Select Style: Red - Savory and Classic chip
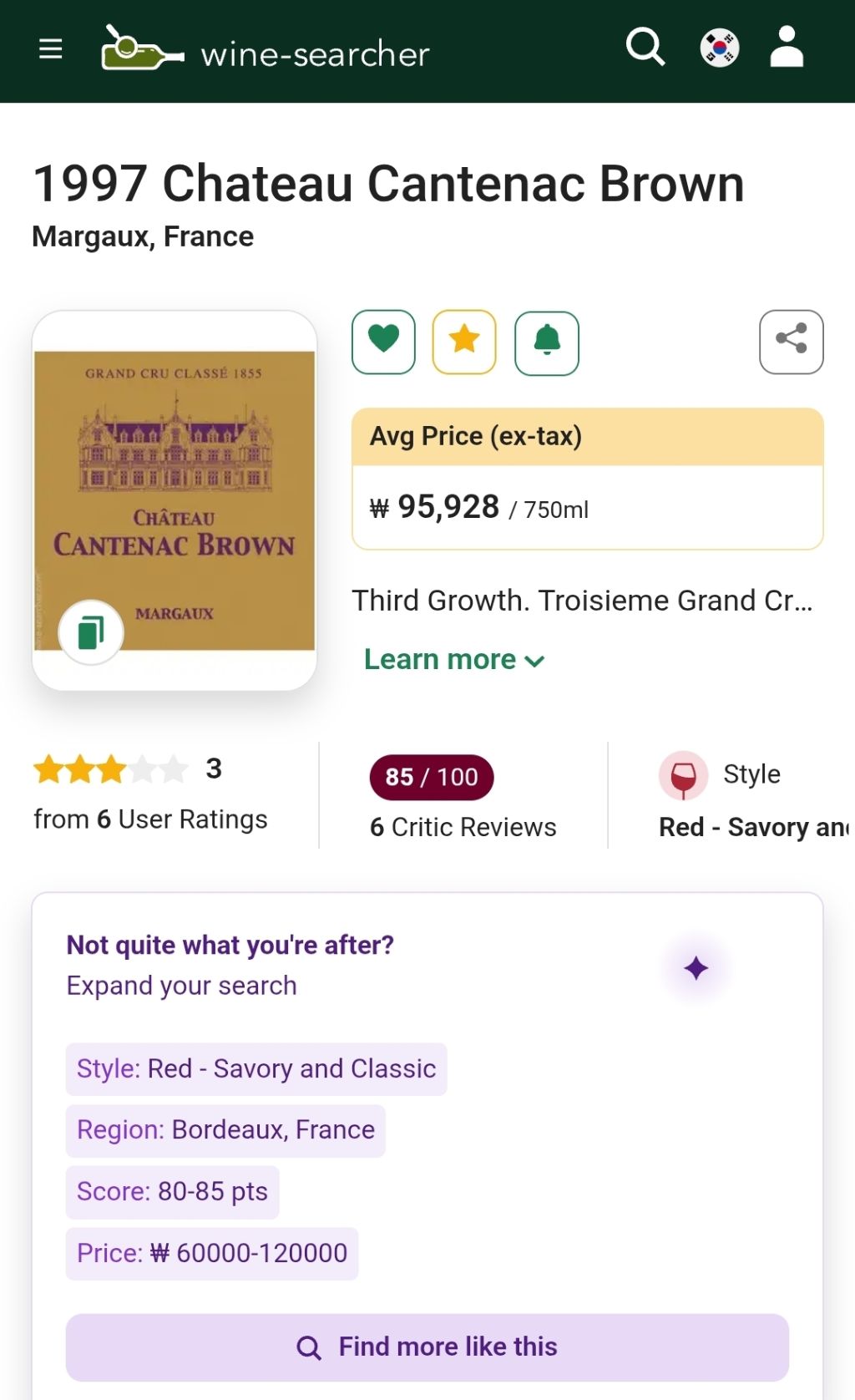The height and width of the screenshot is (1400, 855). click(x=256, y=1069)
